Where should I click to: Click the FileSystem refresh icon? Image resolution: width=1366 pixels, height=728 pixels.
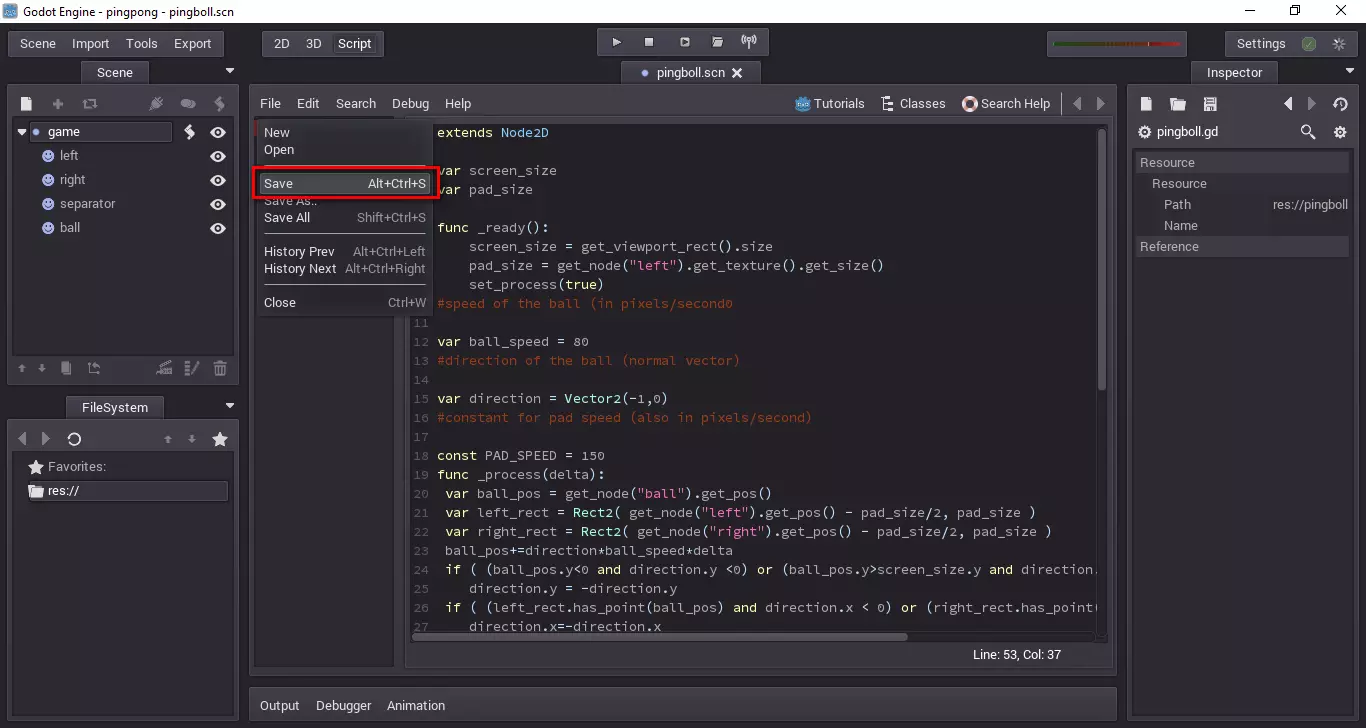click(74, 439)
